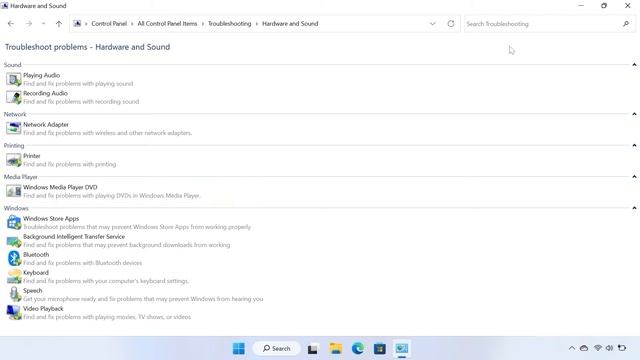Click the Network section heading
Image resolution: width=640 pixels, height=360 pixels.
click(x=15, y=114)
